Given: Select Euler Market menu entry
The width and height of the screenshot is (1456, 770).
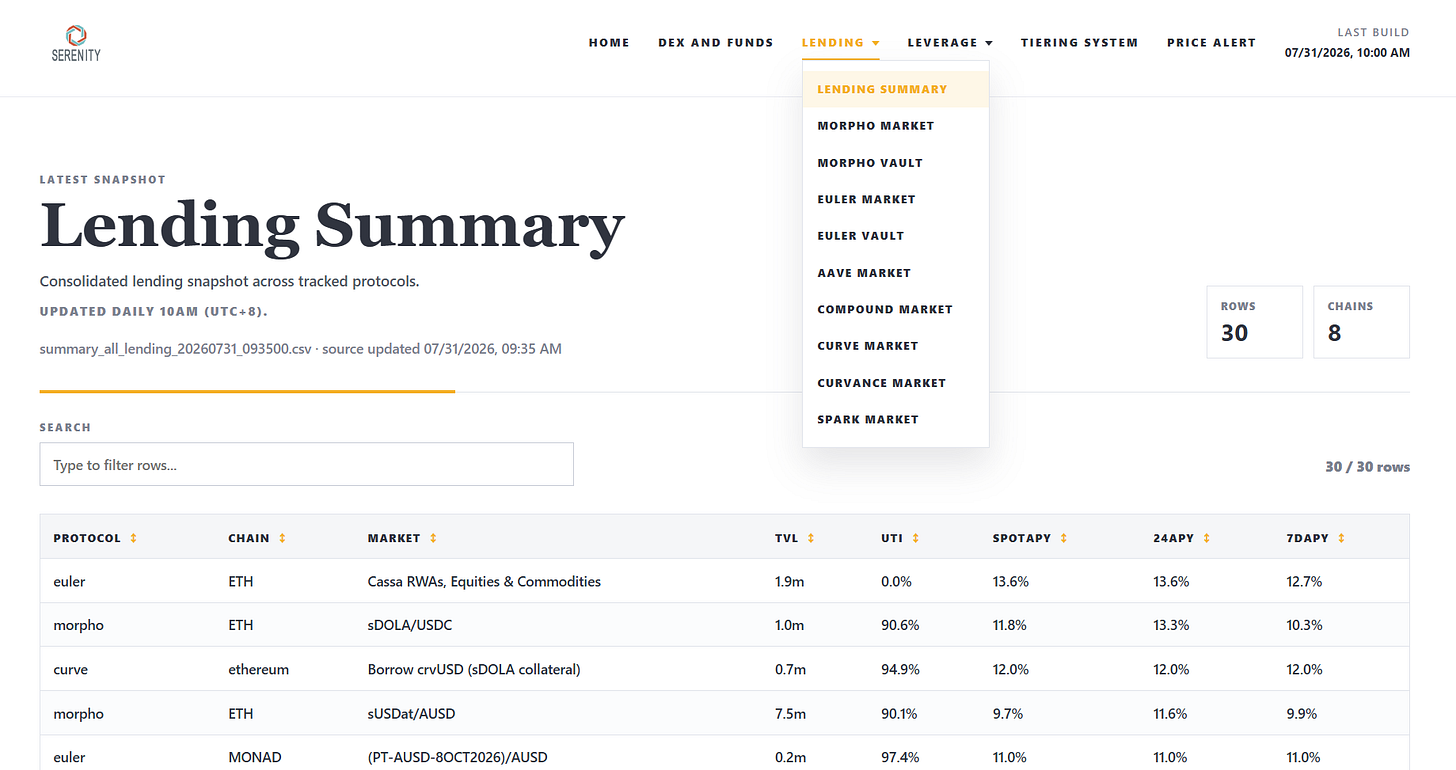Looking at the screenshot, I should coord(896,199).
